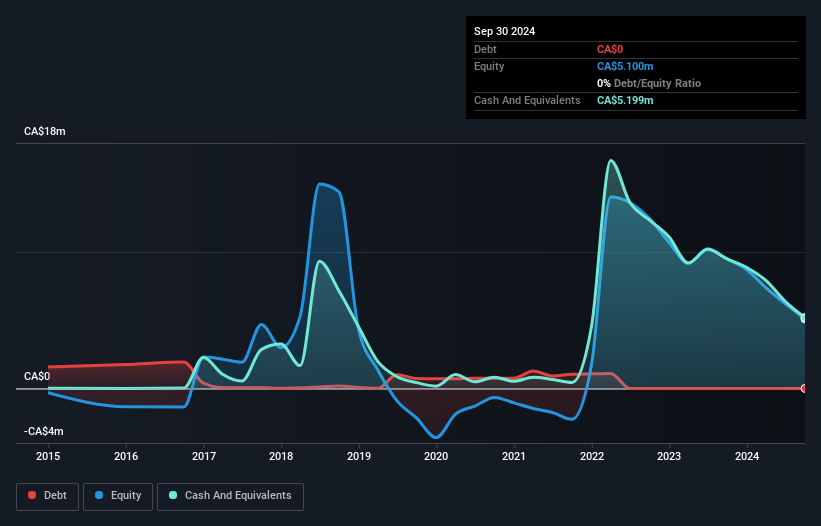Click the blue Equity legend dot
Screen dimensions: 821x526
[99, 495]
